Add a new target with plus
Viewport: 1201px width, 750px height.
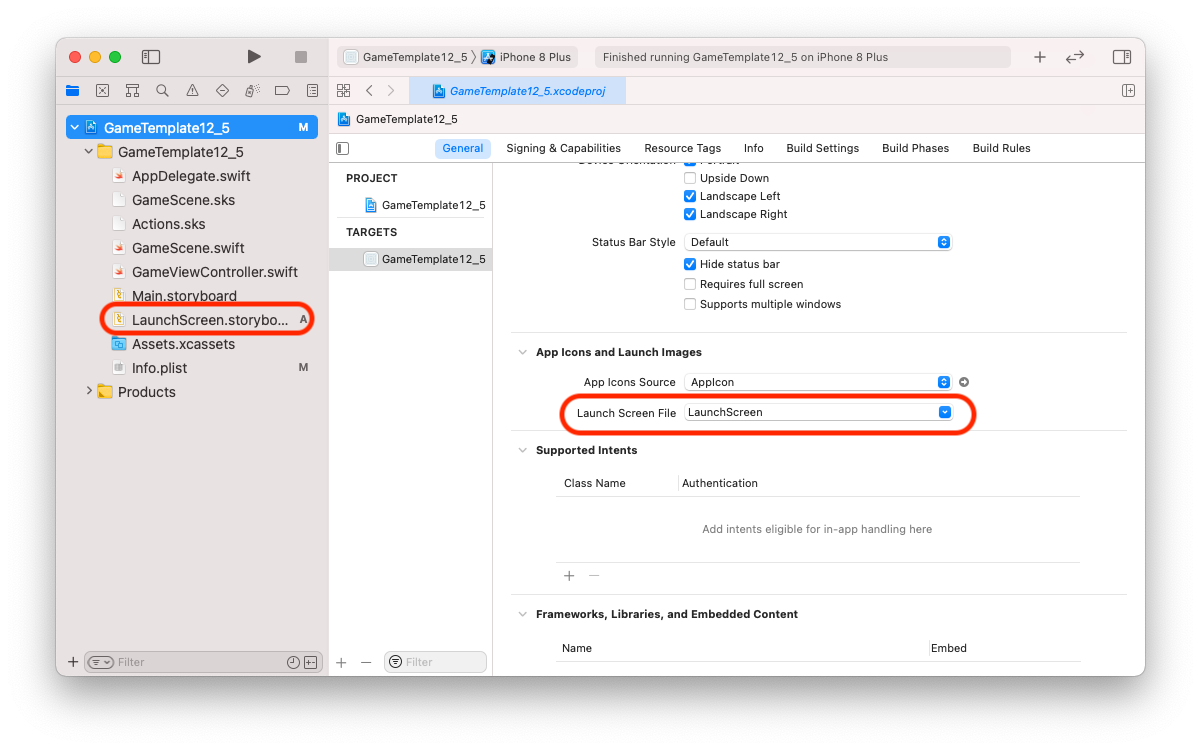341,662
